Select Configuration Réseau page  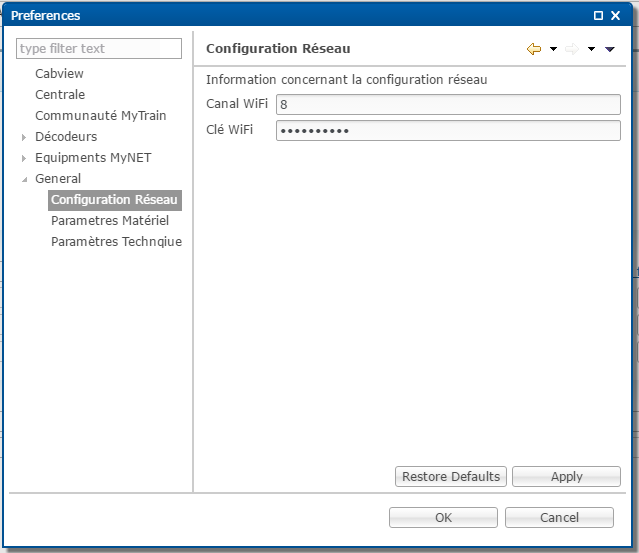point(115,200)
